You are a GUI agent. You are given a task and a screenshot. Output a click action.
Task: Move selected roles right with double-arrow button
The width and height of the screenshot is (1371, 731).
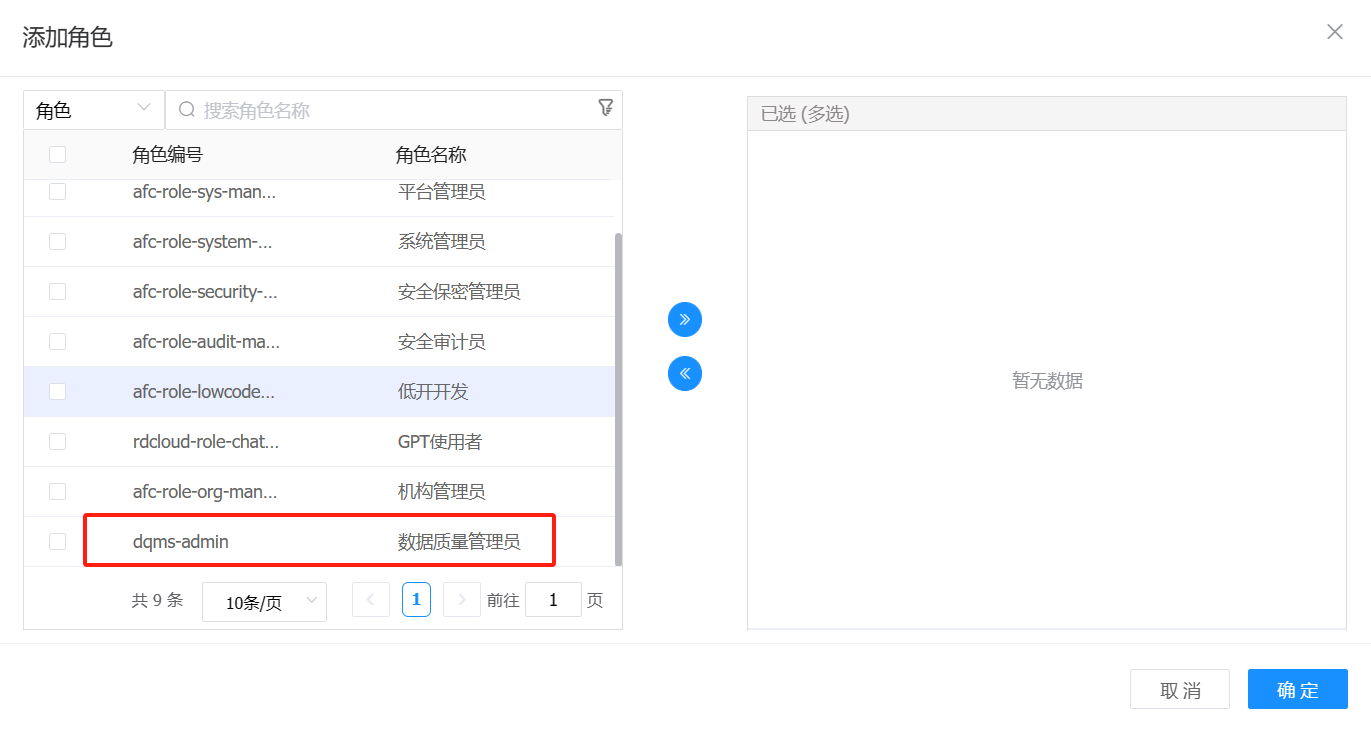685,320
